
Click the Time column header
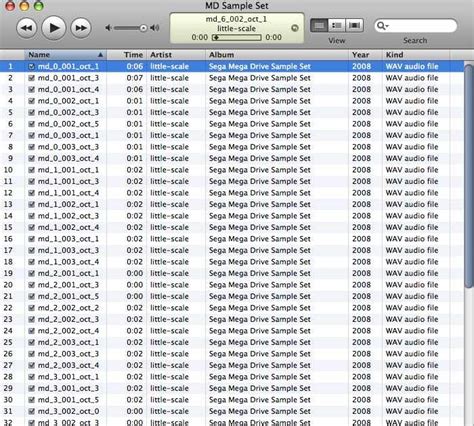coord(127,55)
